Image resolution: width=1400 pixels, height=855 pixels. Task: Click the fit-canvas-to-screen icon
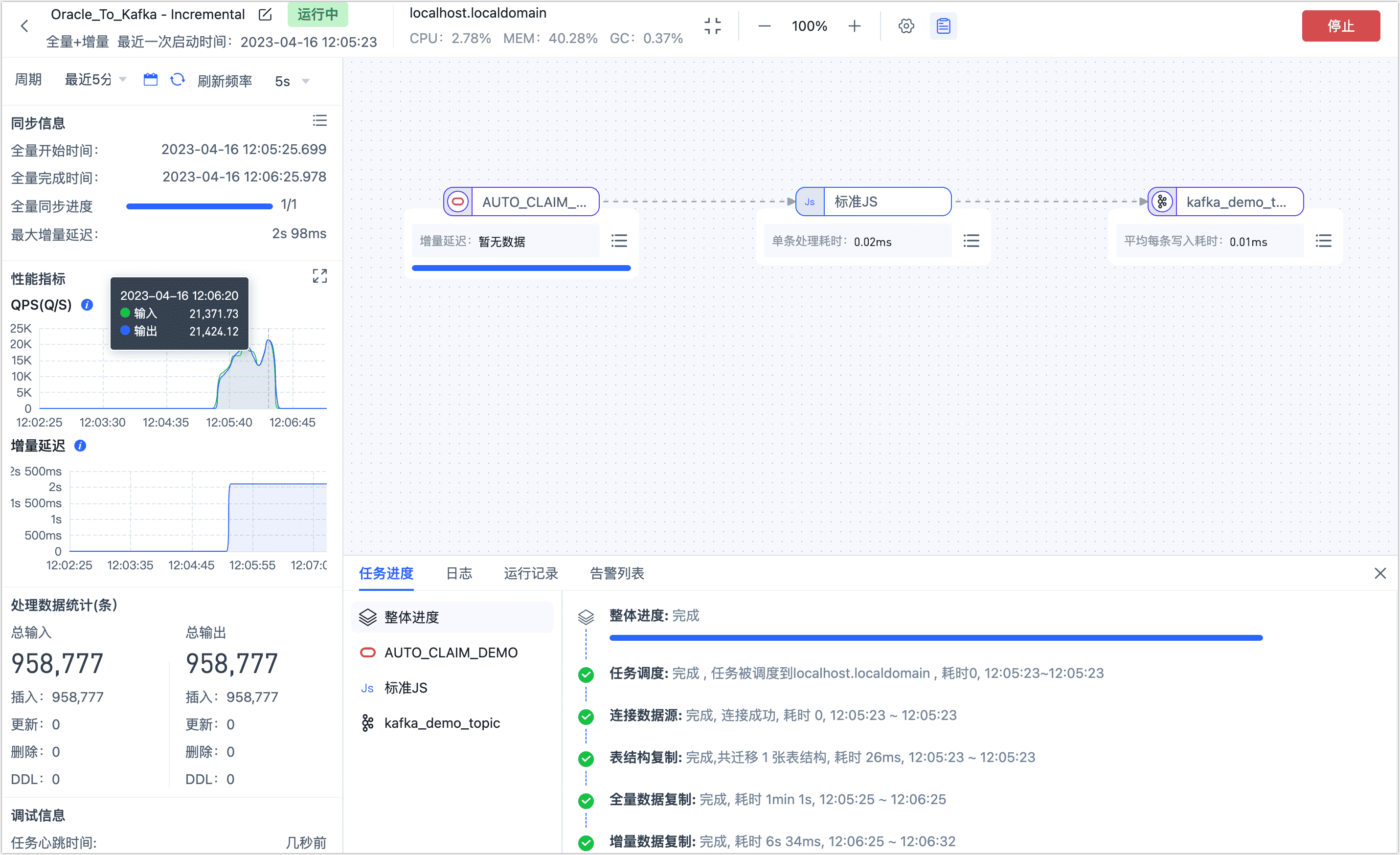point(713,25)
